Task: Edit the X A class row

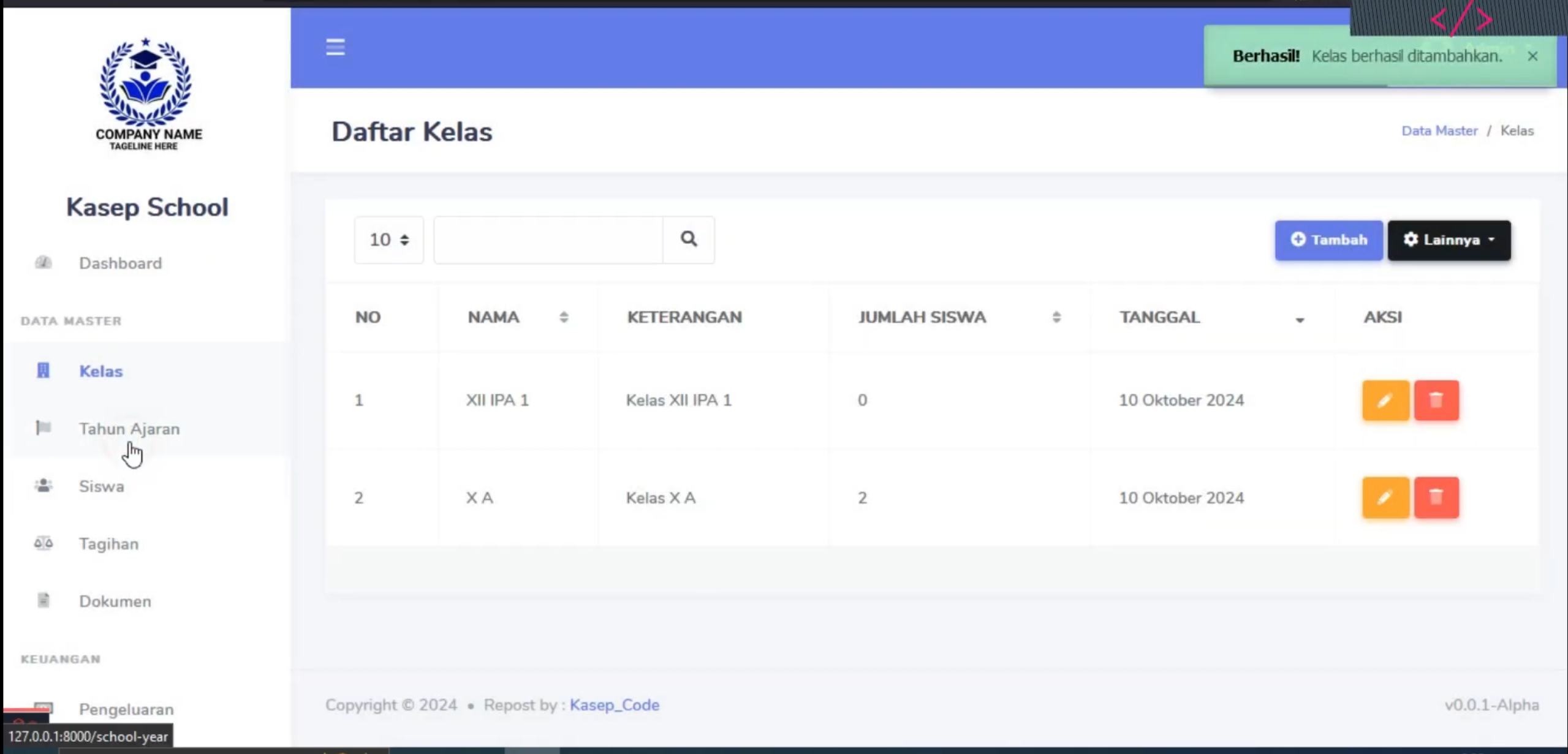Action: tap(1385, 498)
